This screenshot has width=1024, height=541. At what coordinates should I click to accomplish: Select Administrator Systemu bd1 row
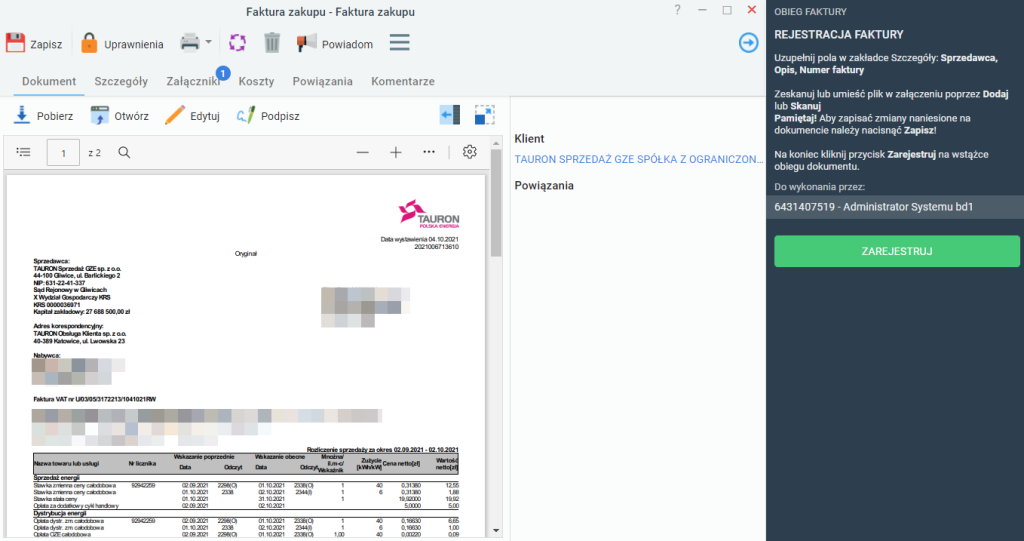(895, 207)
